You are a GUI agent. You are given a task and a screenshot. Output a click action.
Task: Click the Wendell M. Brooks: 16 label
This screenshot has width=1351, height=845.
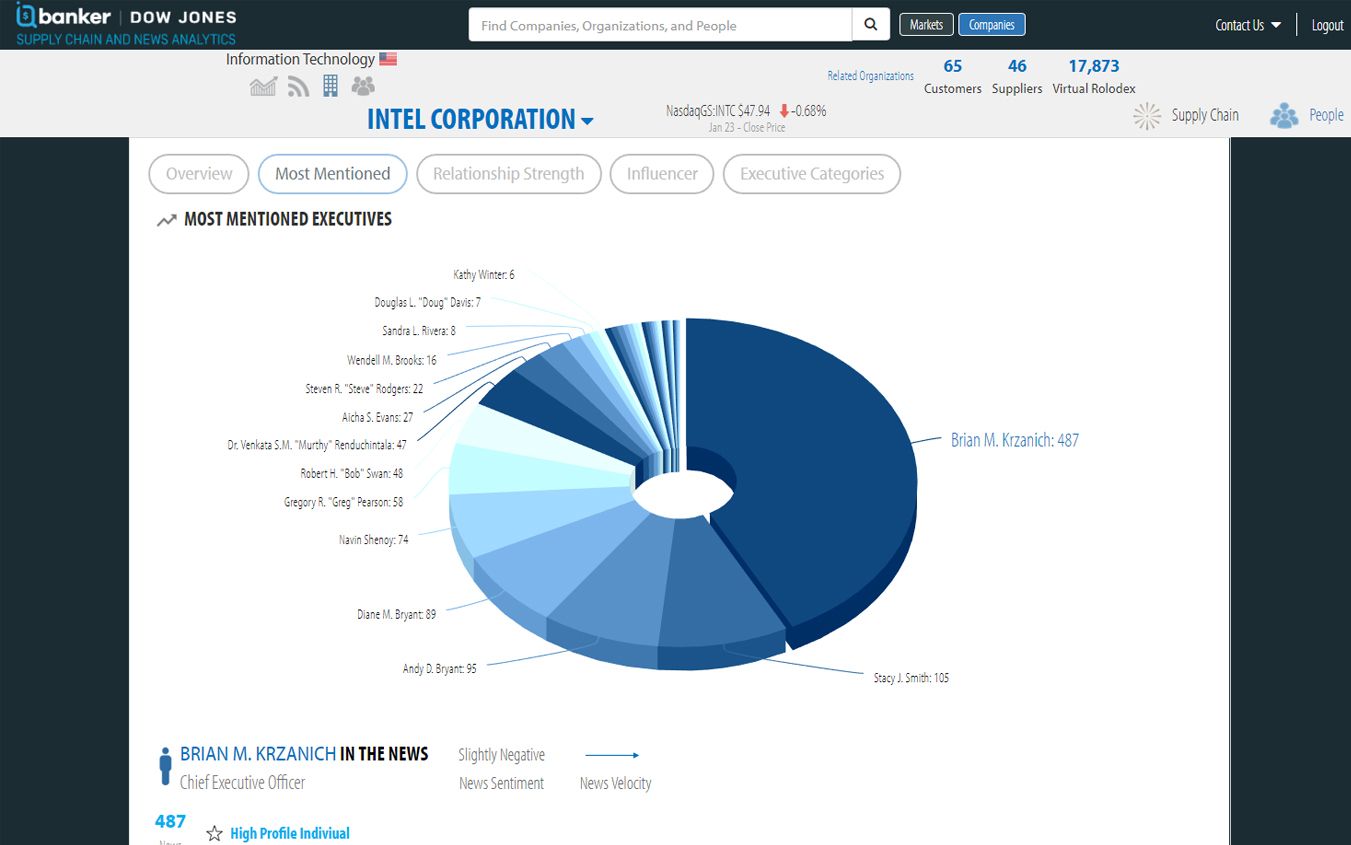point(392,360)
